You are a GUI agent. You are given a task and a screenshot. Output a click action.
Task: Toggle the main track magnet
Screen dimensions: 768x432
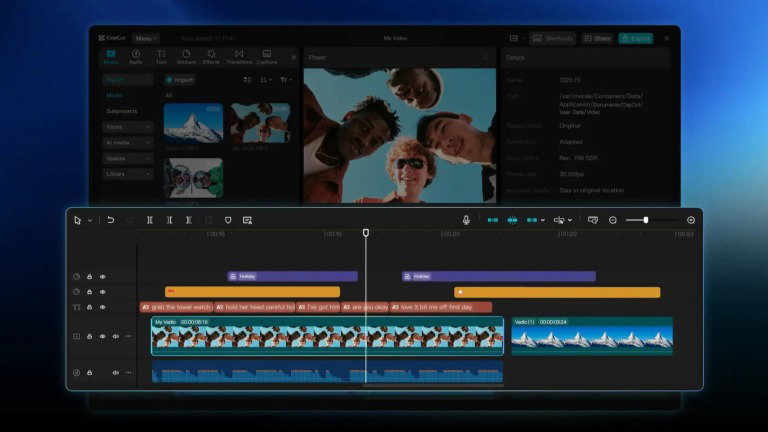point(493,220)
